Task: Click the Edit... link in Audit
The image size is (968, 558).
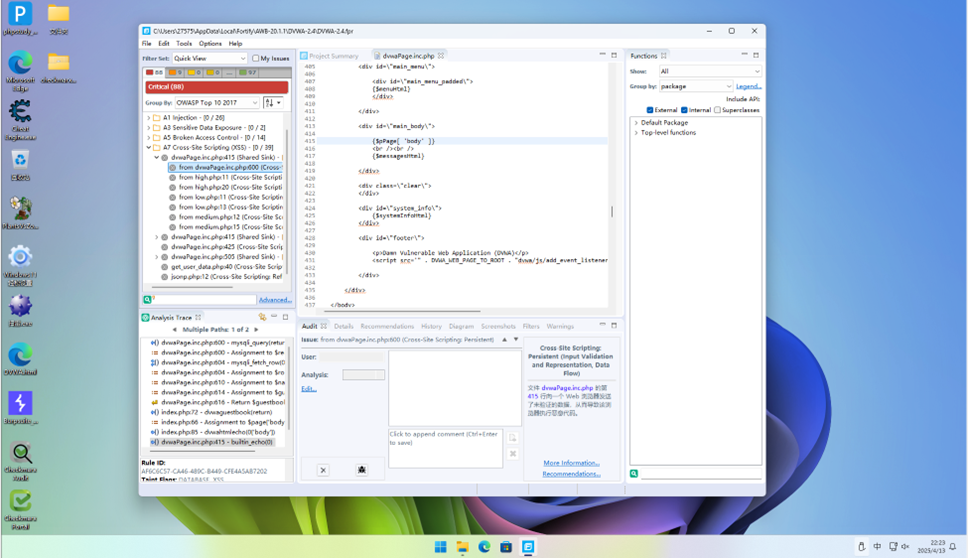Action: [309, 389]
